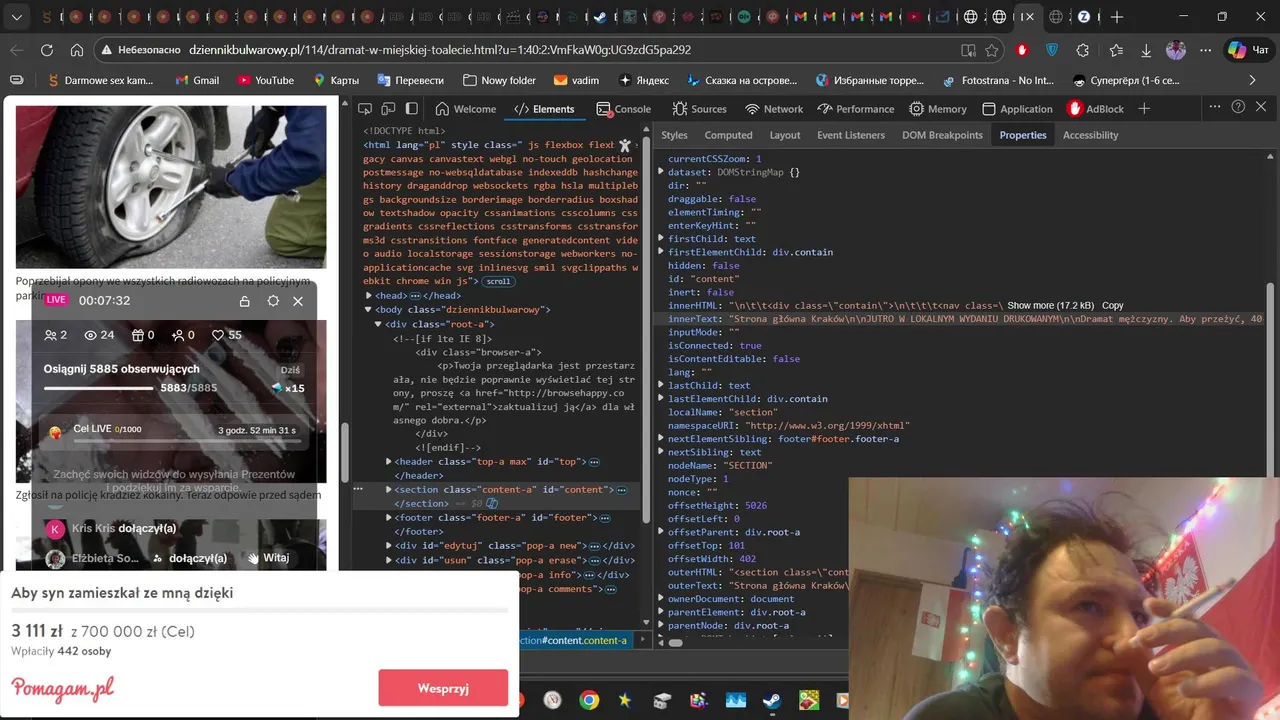Viewport: 1280px width, 720px height.
Task: Open browser downloads icon
Action: coord(1146,50)
